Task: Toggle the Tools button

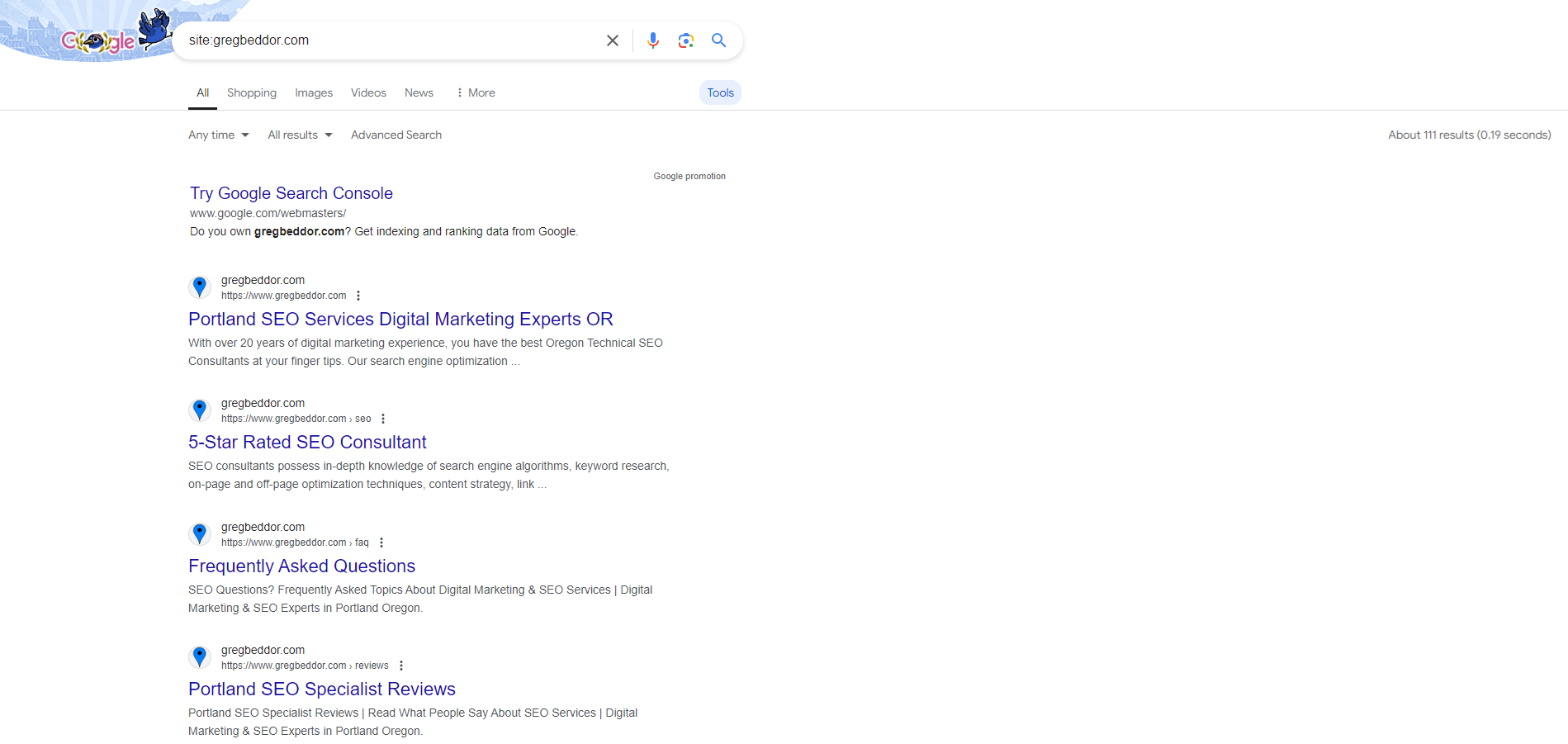Action: coord(720,92)
